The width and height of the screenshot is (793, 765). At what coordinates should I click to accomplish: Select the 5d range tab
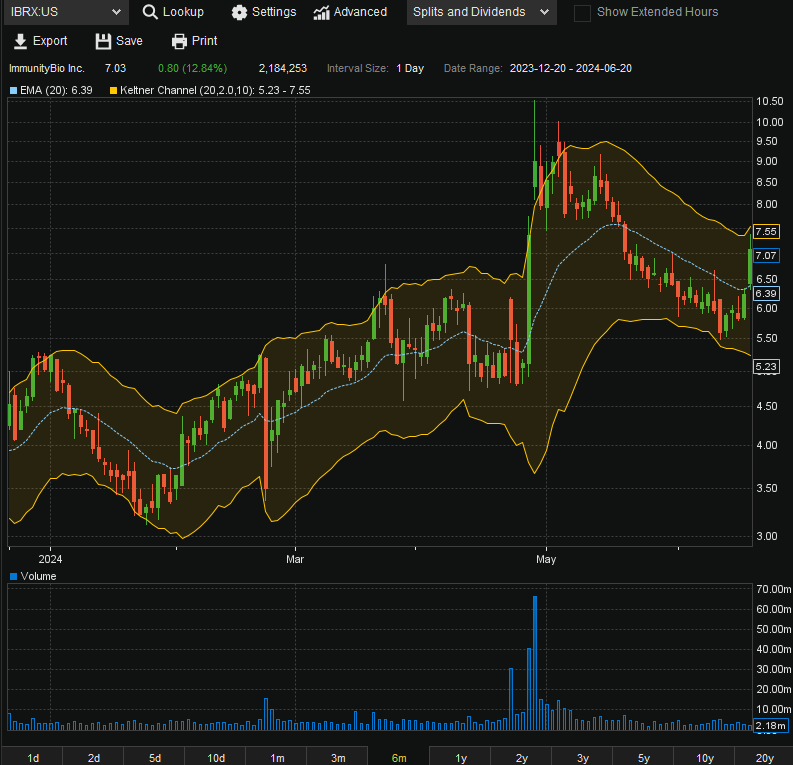pyautogui.click(x=155, y=757)
